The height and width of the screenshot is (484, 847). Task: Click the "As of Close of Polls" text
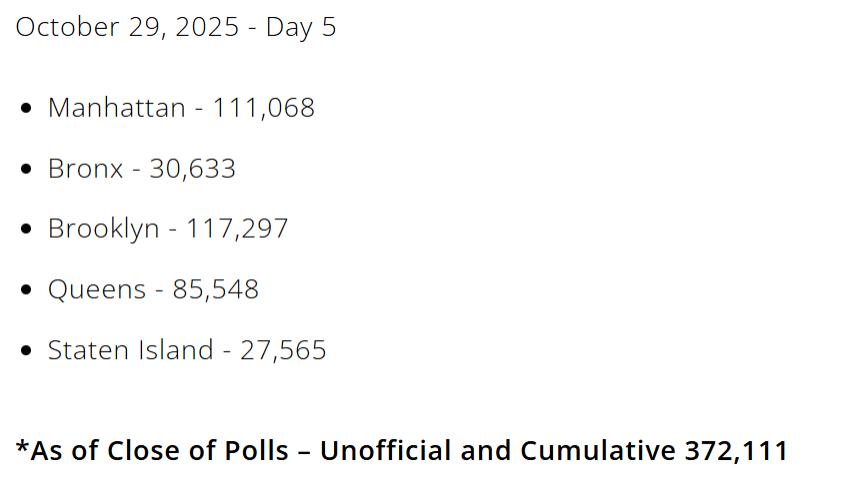(160, 451)
